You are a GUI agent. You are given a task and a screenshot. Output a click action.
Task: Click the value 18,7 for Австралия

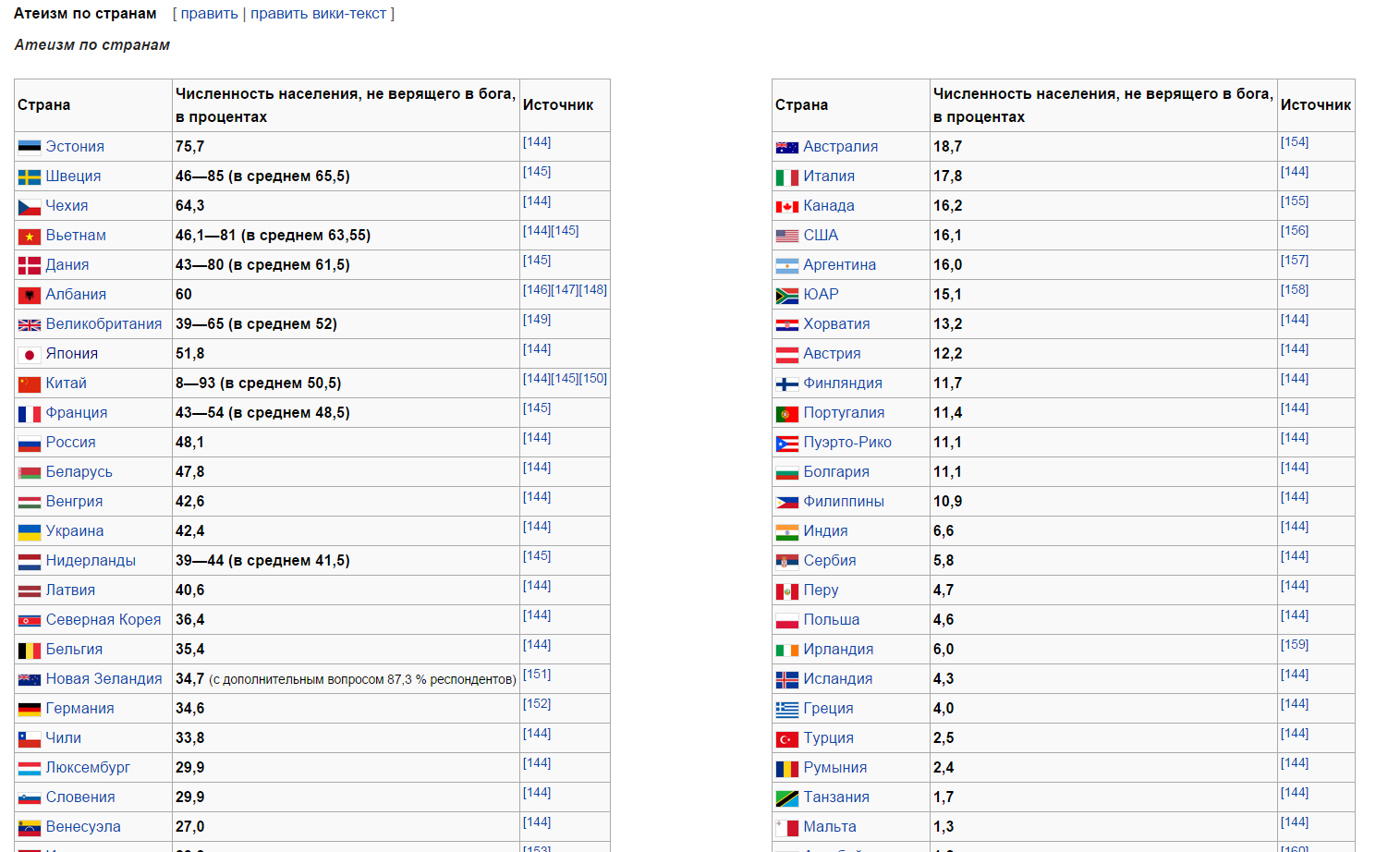pyautogui.click(x=947, y=147)
